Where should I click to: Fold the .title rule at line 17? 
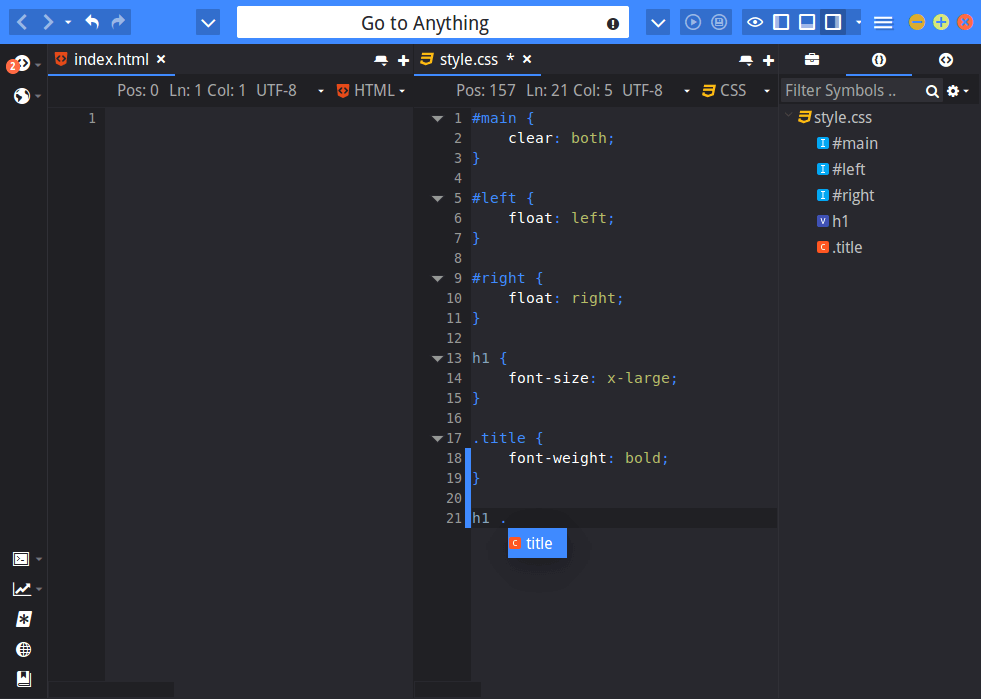tap(437, 439)
